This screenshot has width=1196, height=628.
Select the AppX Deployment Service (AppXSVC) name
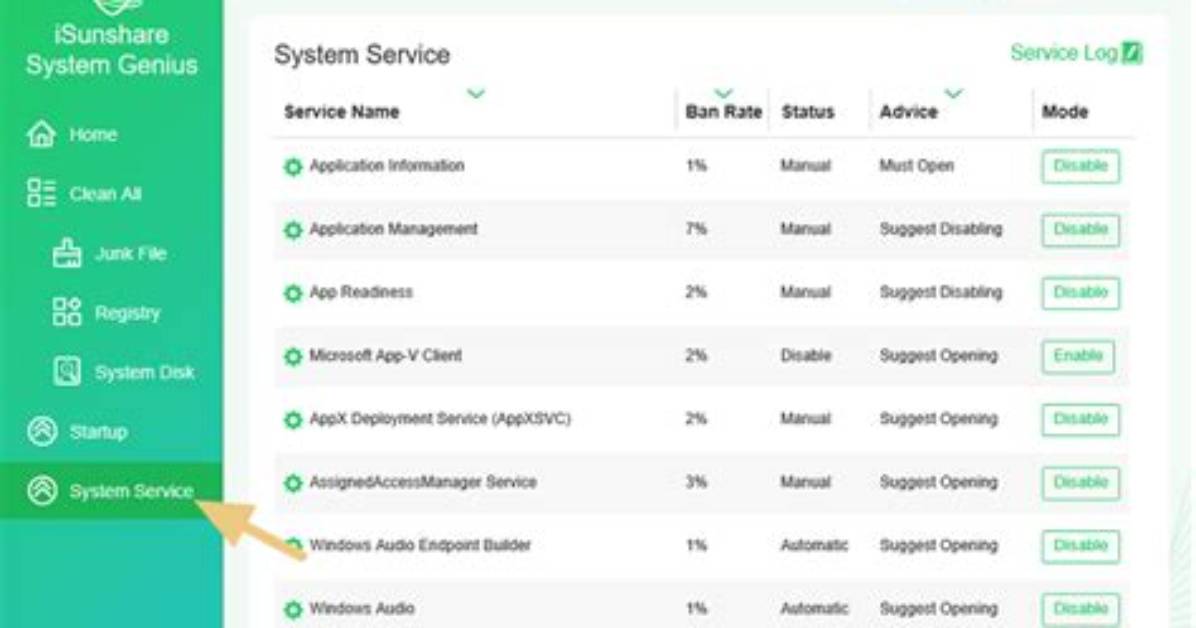click(440, 419)
